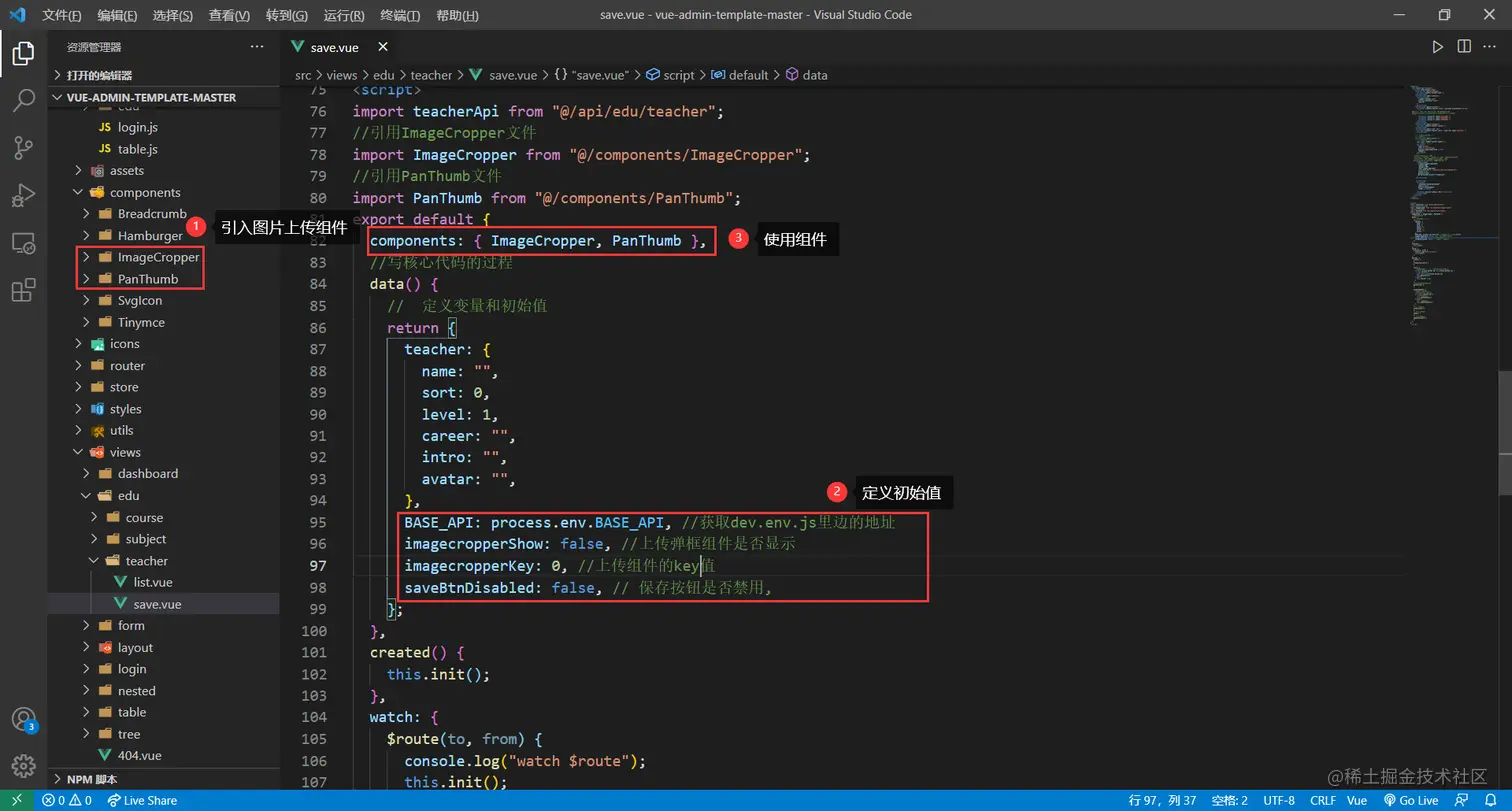1512x811 pixels.
Task: Expand the router folder
Action: point(163,366)
